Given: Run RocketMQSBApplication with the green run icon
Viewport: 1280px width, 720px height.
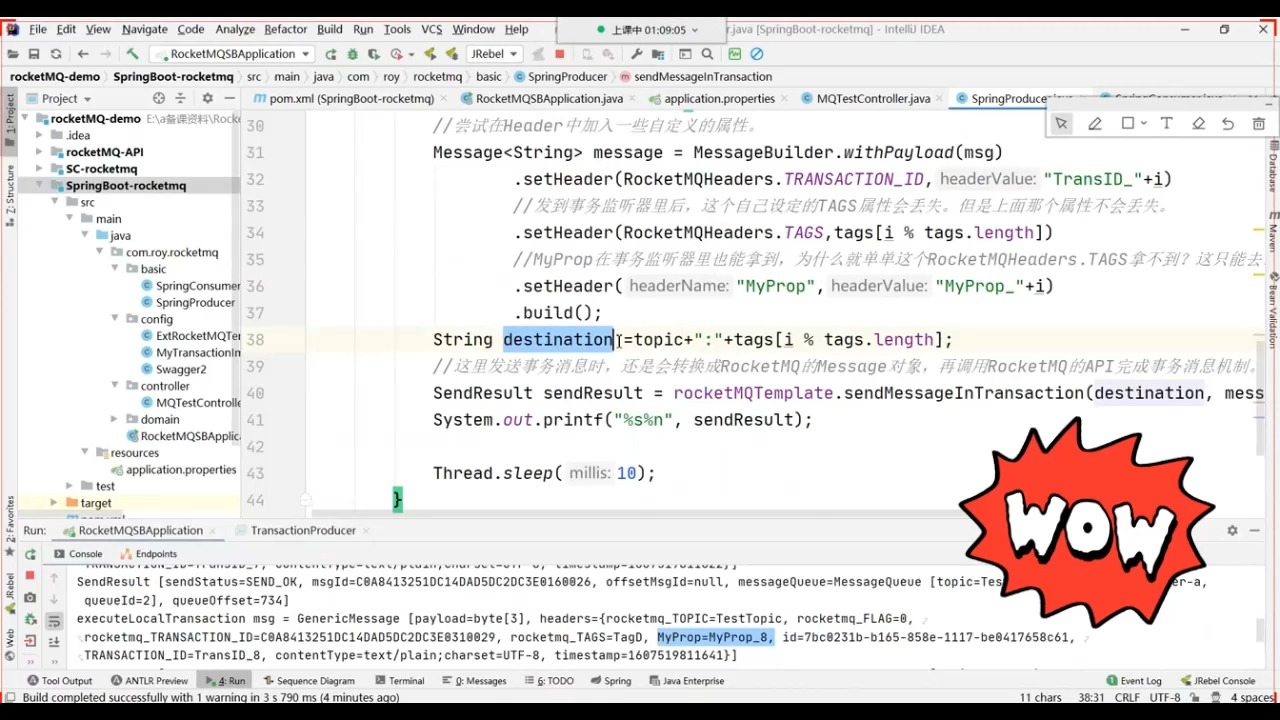Looking at the screenshot, I should tap(329, 54).
